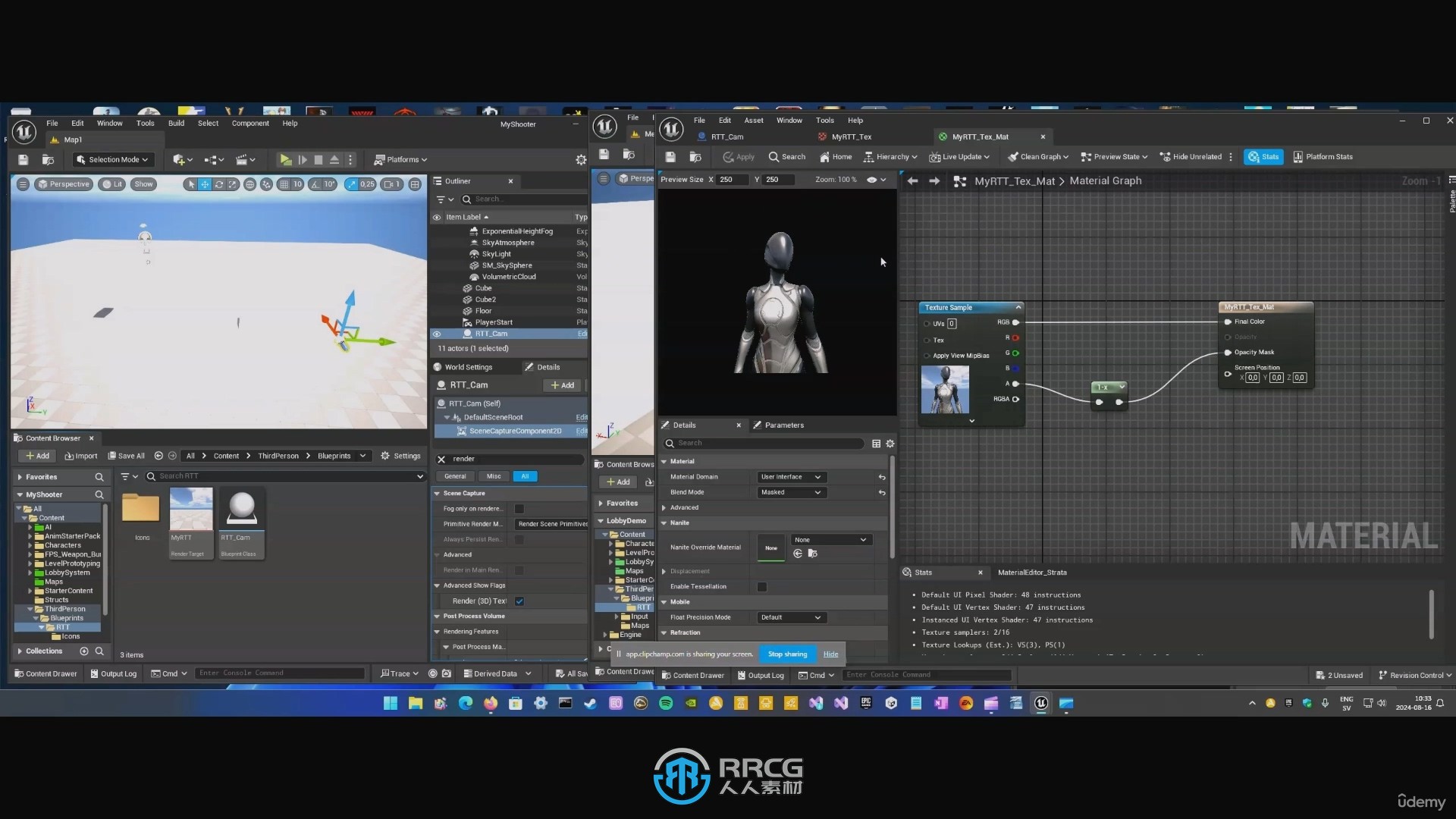Viewport: 1456px width, 819px height.
Task: Open Nanite Override Material None dropdown
Action: [x=830, y=540]
